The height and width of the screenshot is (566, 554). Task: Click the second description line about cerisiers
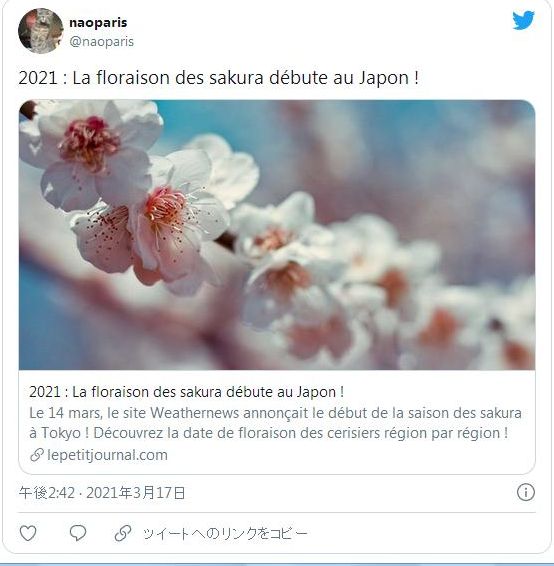click(x=269, y=433)
